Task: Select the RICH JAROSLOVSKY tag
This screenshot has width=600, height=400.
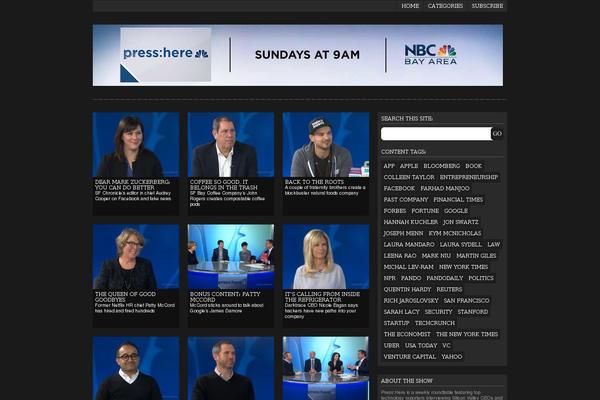Action: click(411, 300)
